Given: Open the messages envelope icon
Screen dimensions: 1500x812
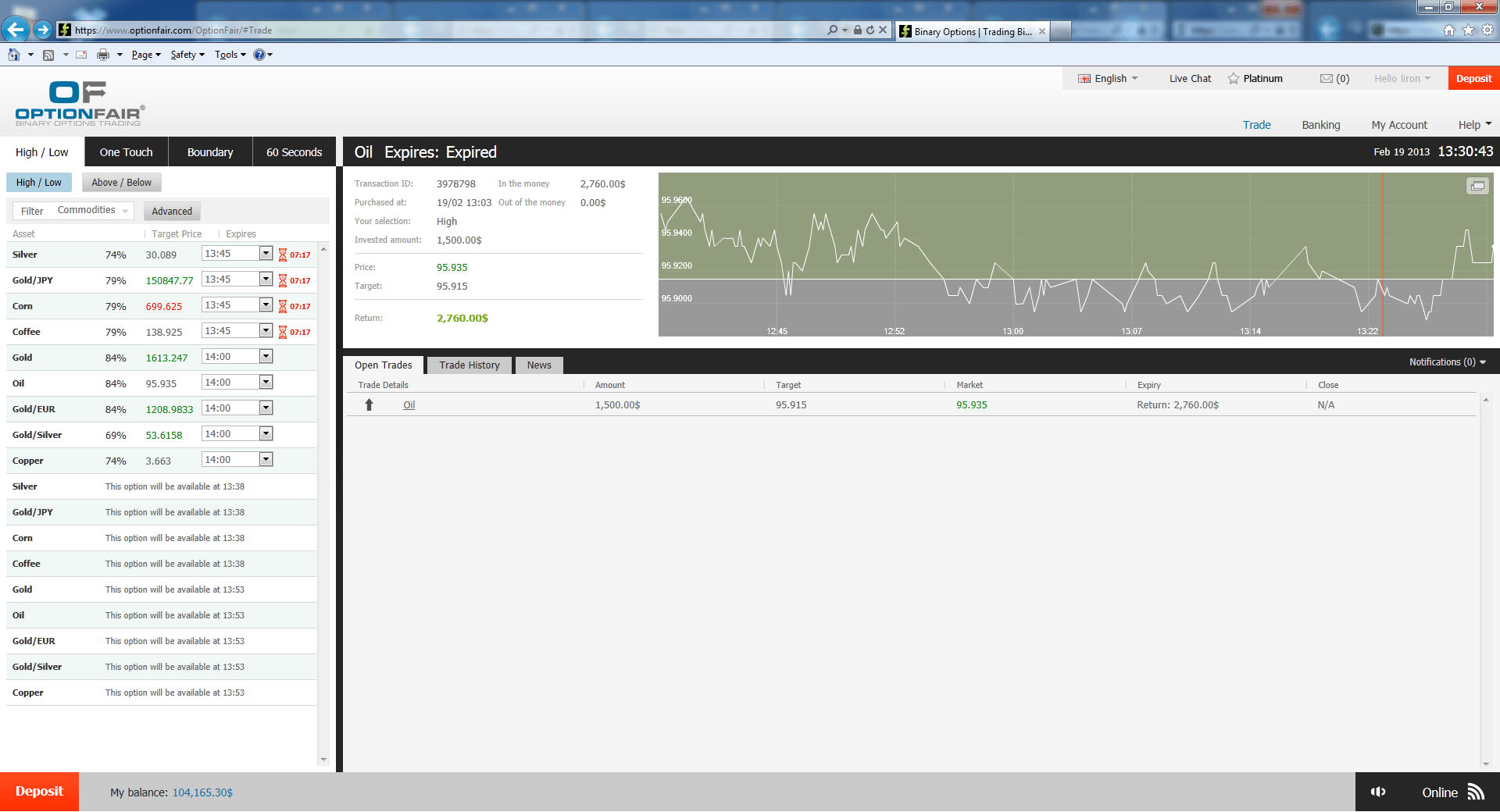Looking at the screenshot, I should pos(1326,79).
